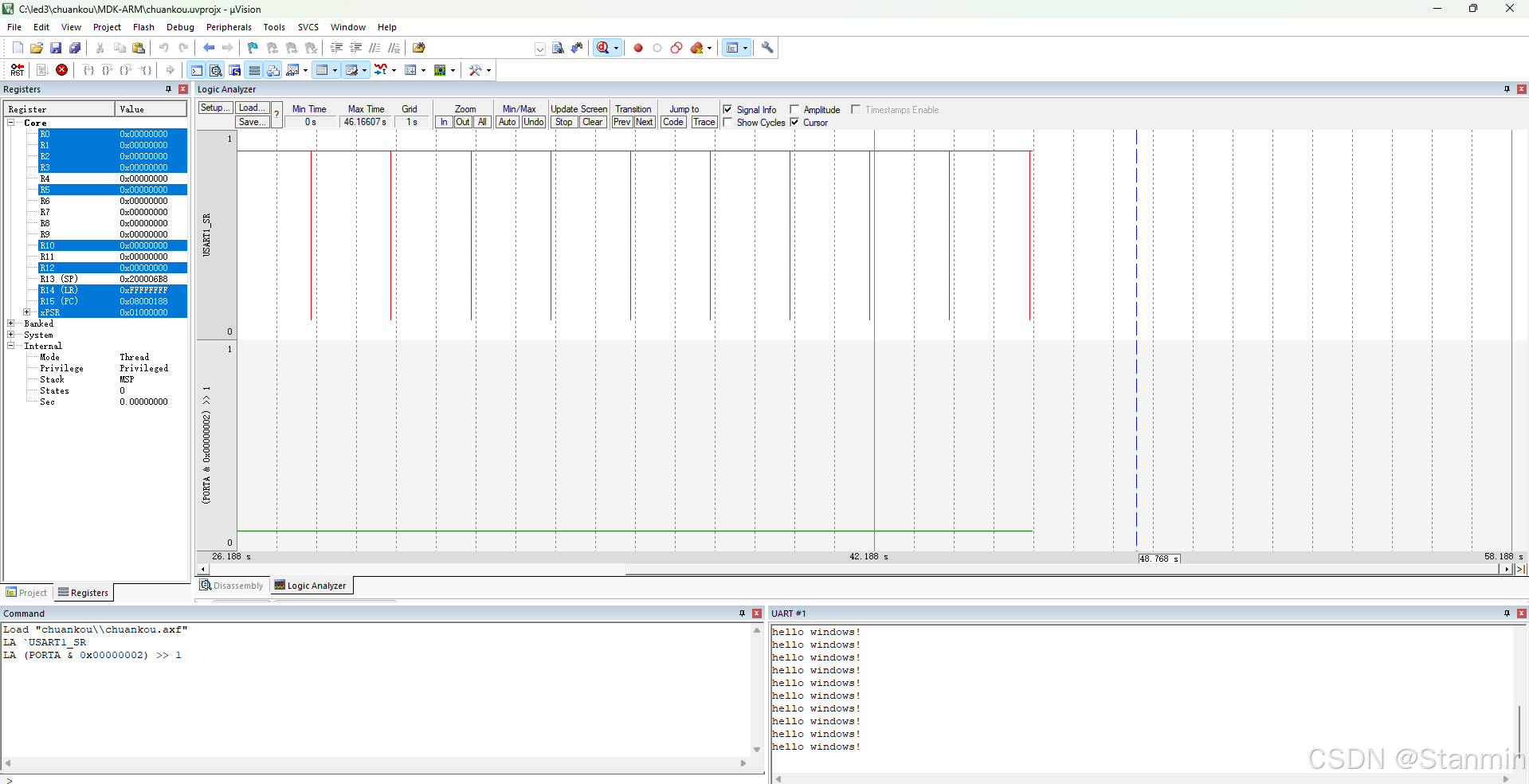Viewport: 1529px width, 784px height.
Task: Click the Logic Analyzer horizontal scrollbar
Action: pyautogui.click(x=857, y=569)
